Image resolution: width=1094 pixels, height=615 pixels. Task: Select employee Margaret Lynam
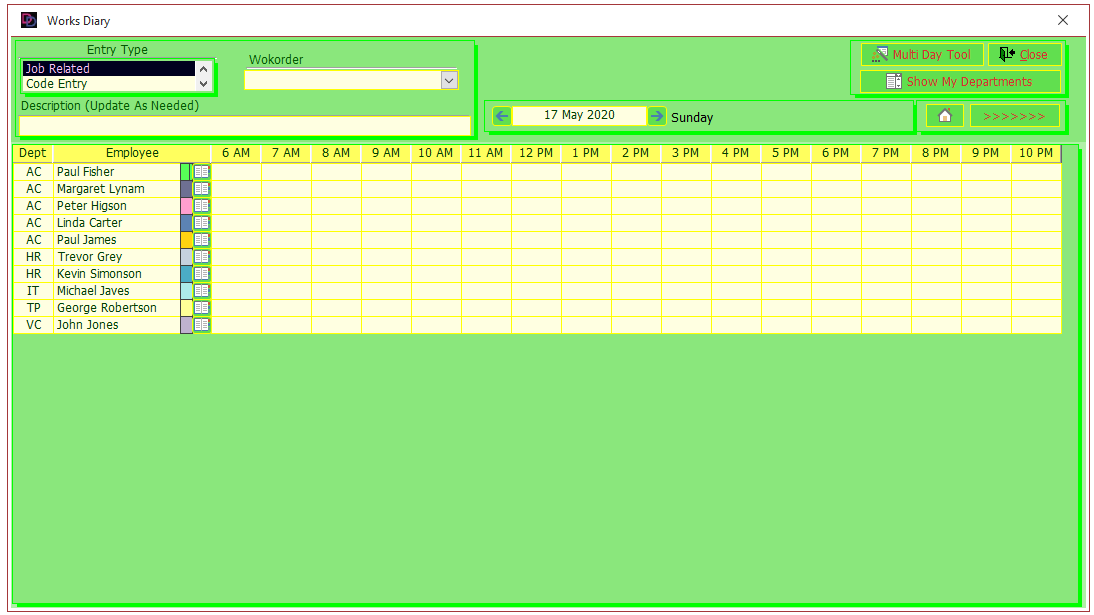pyautogui.click(x=117, y=188)
